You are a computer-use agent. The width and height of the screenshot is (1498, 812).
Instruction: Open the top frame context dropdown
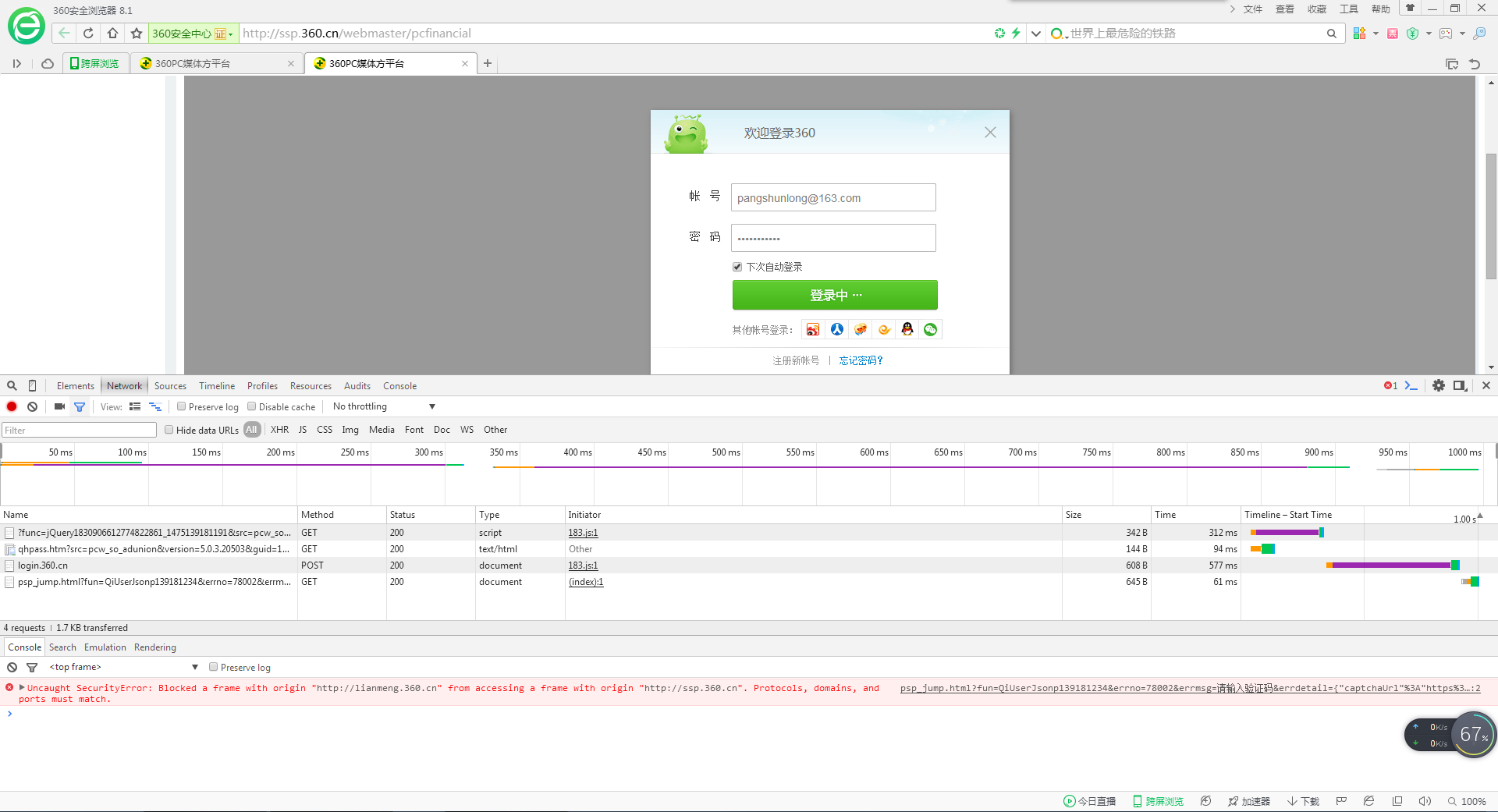[124, 667]
